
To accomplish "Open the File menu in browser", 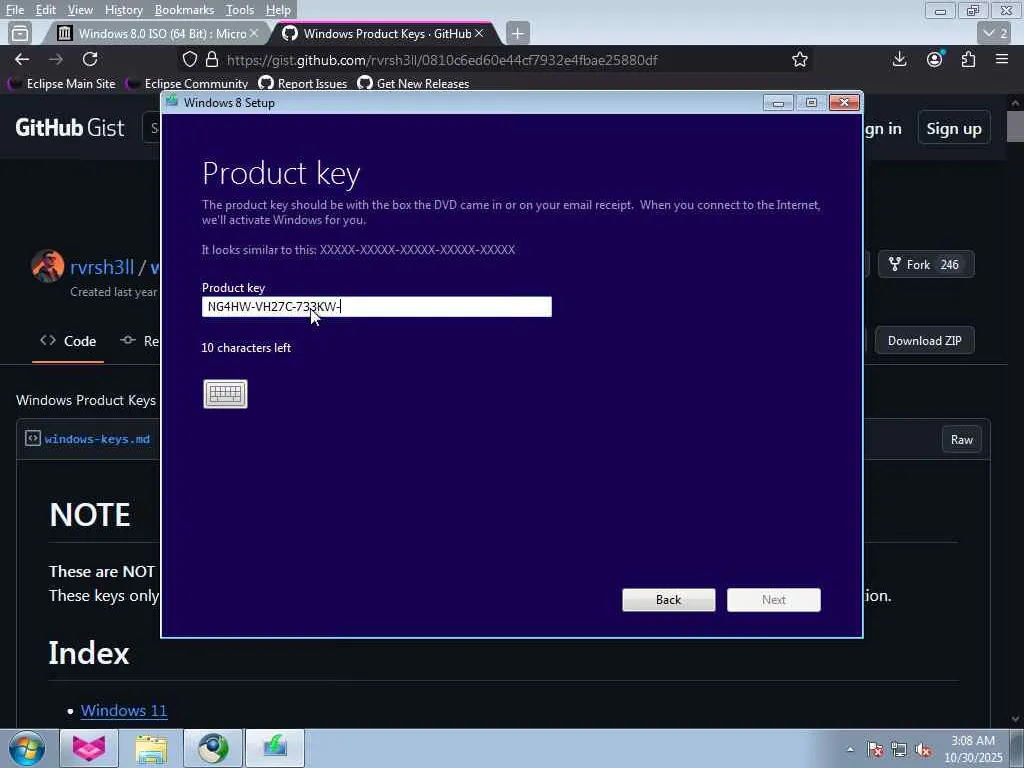I will coord(14,10).
